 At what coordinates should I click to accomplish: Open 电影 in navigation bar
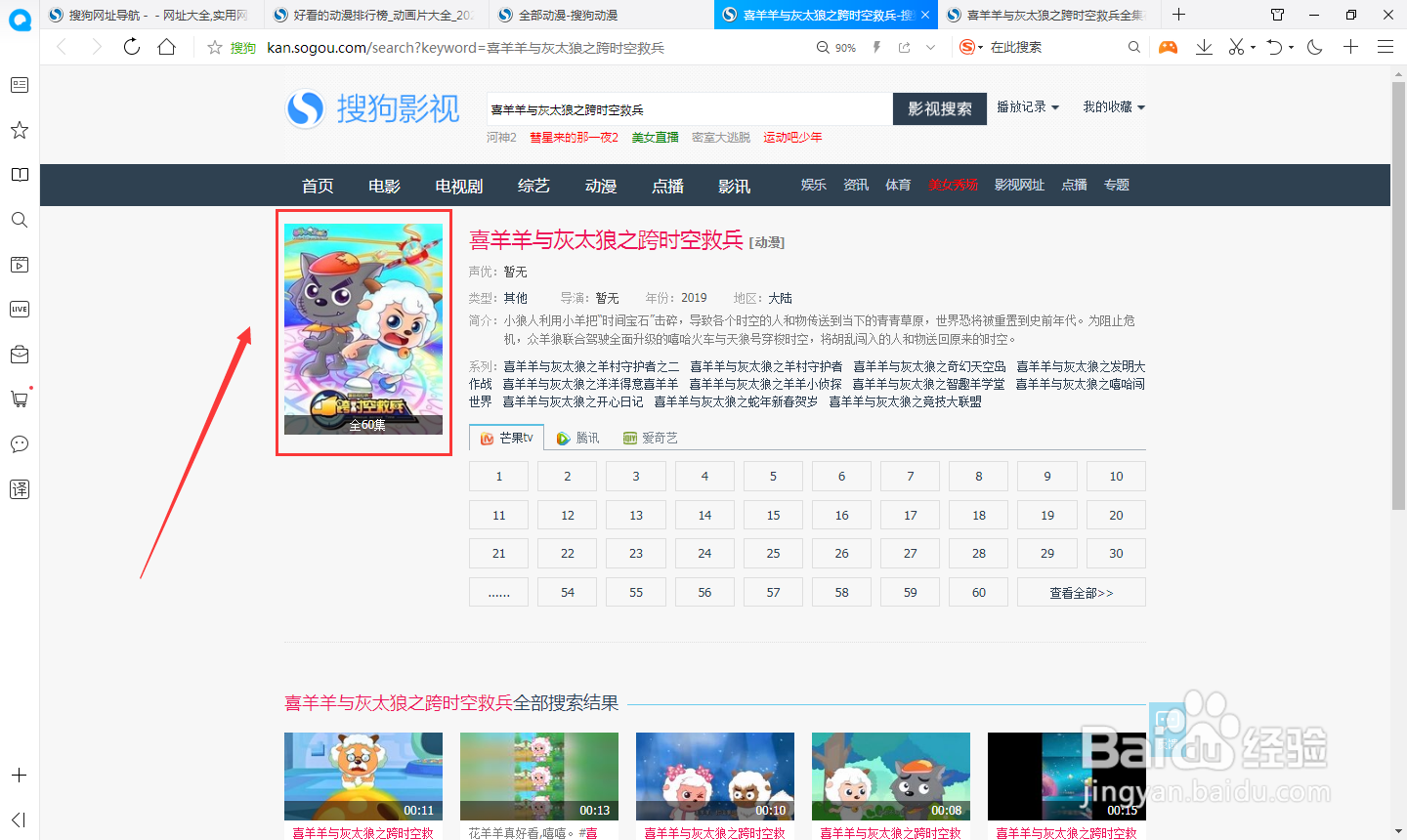(384, 186)
